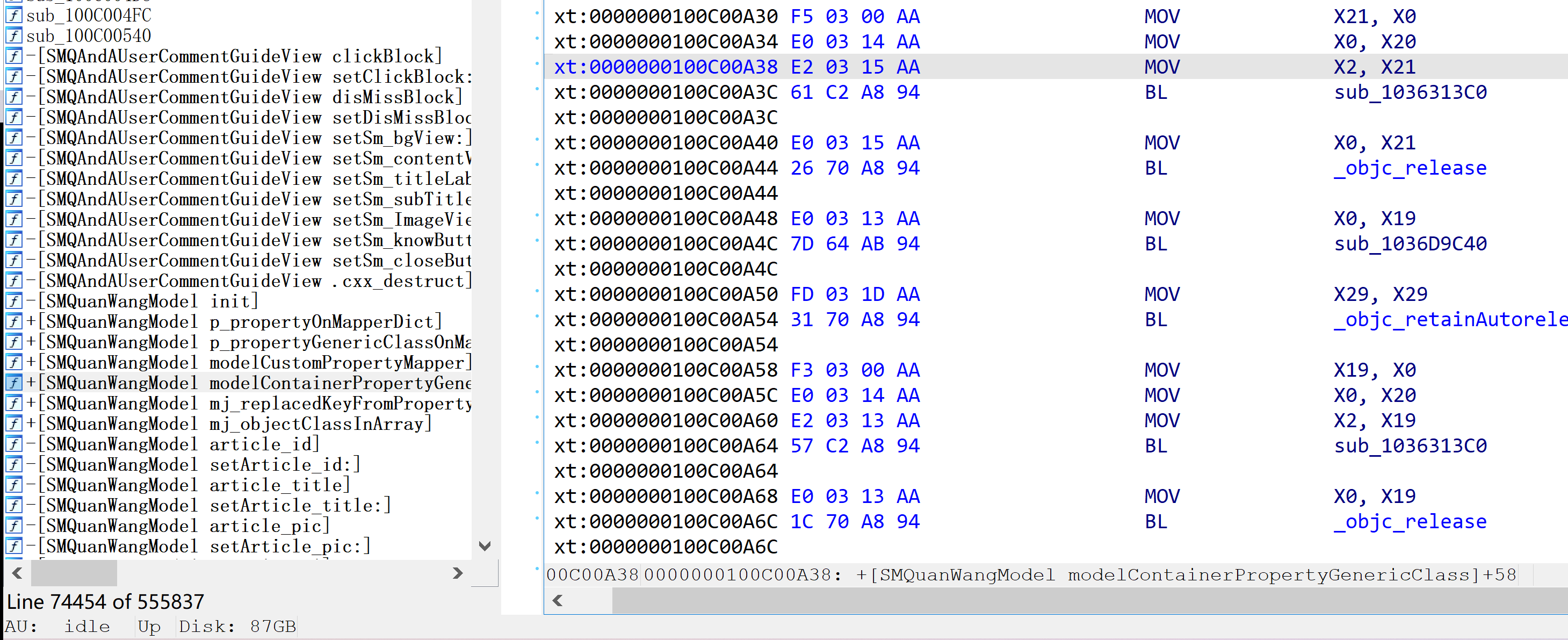
Task: Click function icon beside article_id entry
Action: click(x=13, y=444)
